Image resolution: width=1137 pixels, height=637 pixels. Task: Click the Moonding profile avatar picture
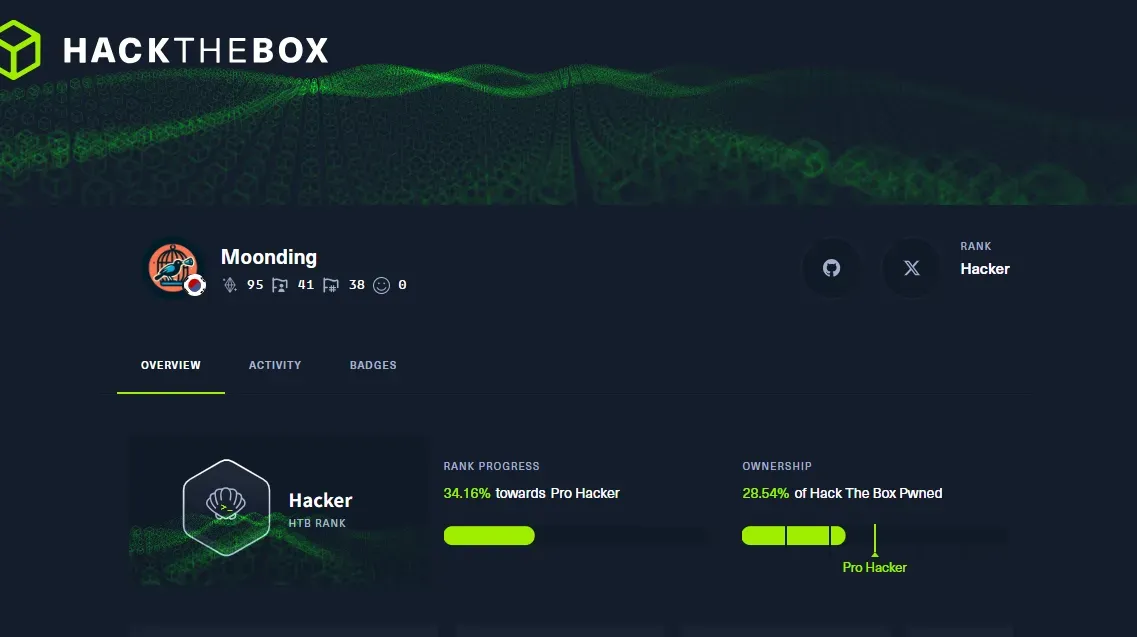click(173, 267)
